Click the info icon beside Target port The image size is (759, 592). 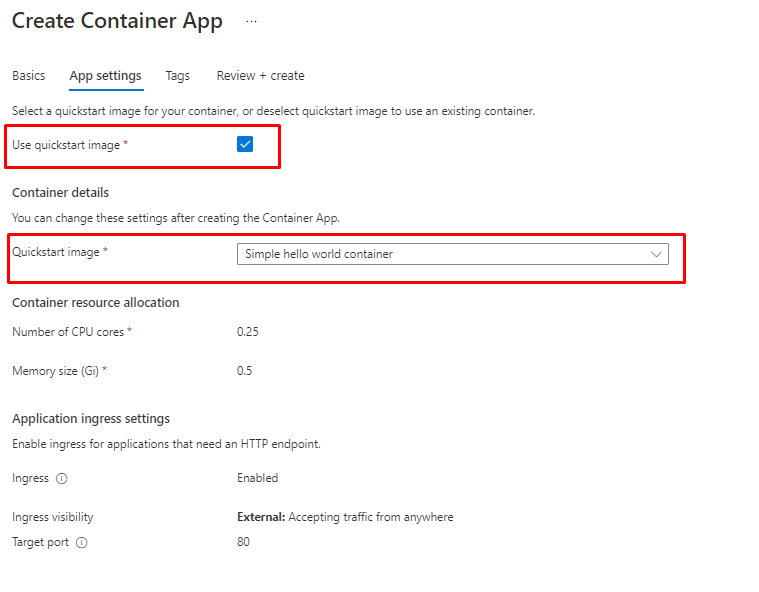tap(82, 543)
